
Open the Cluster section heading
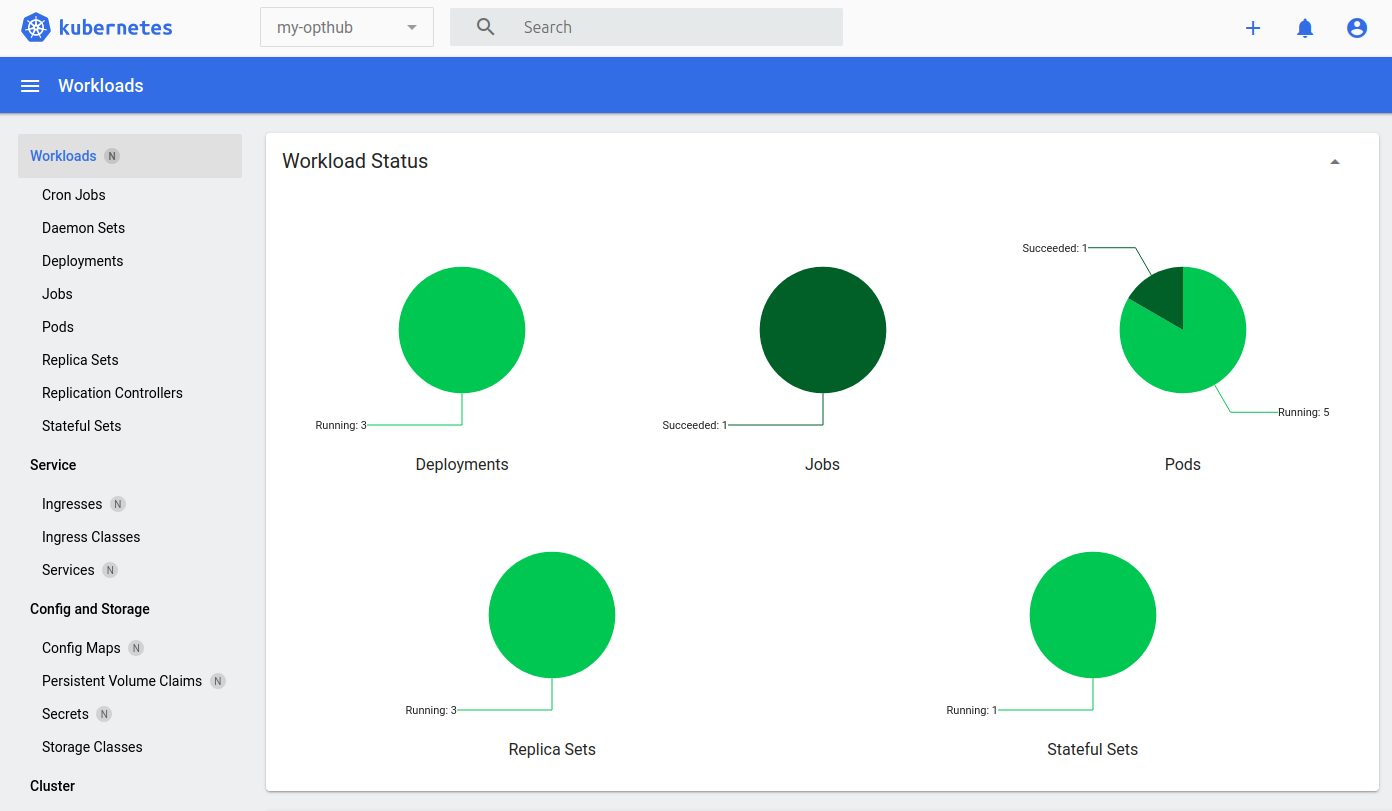pyautogui.click(x=53, y=786)
